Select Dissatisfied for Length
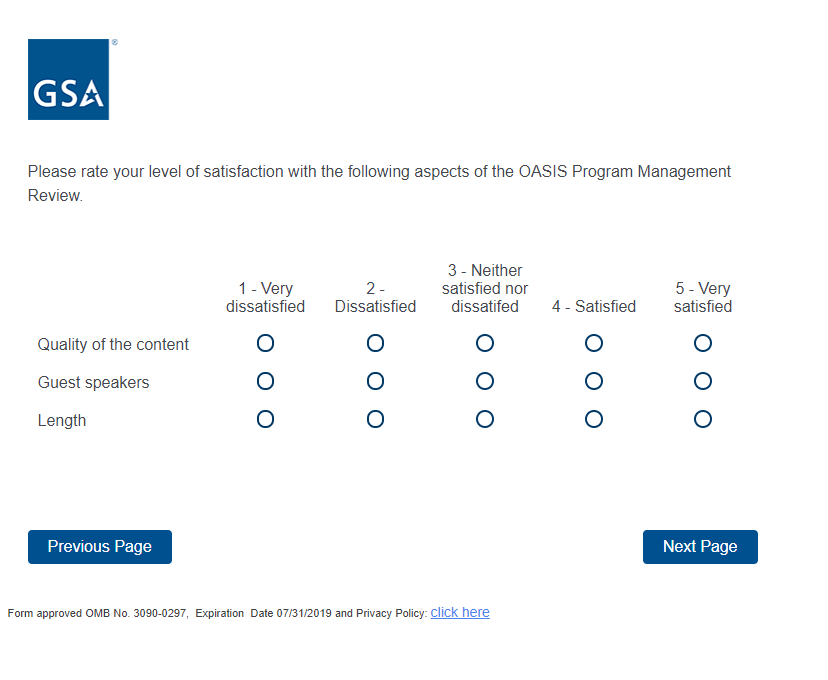Viewport: 828px width, 680px height. click(375, 419)
